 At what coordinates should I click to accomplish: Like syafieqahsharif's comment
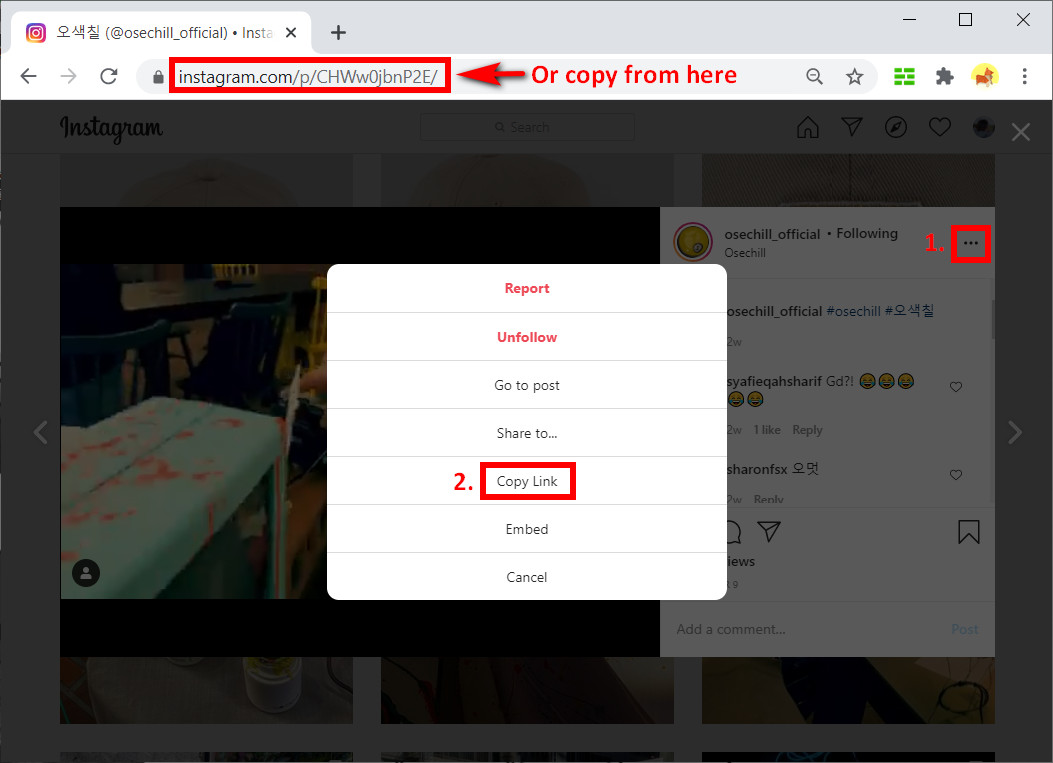956,386
